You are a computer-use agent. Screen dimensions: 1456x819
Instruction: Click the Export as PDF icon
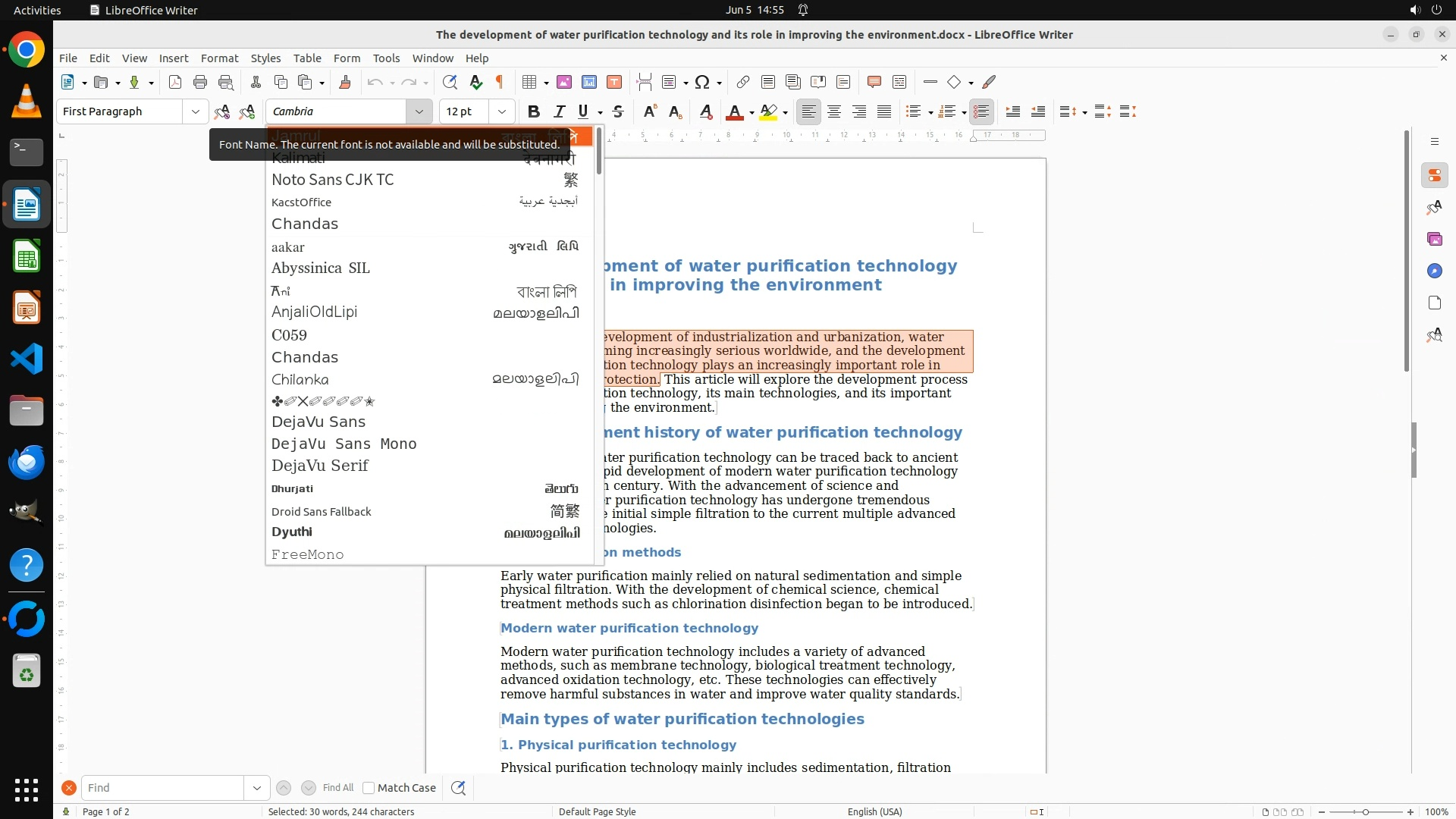(175, 82)
